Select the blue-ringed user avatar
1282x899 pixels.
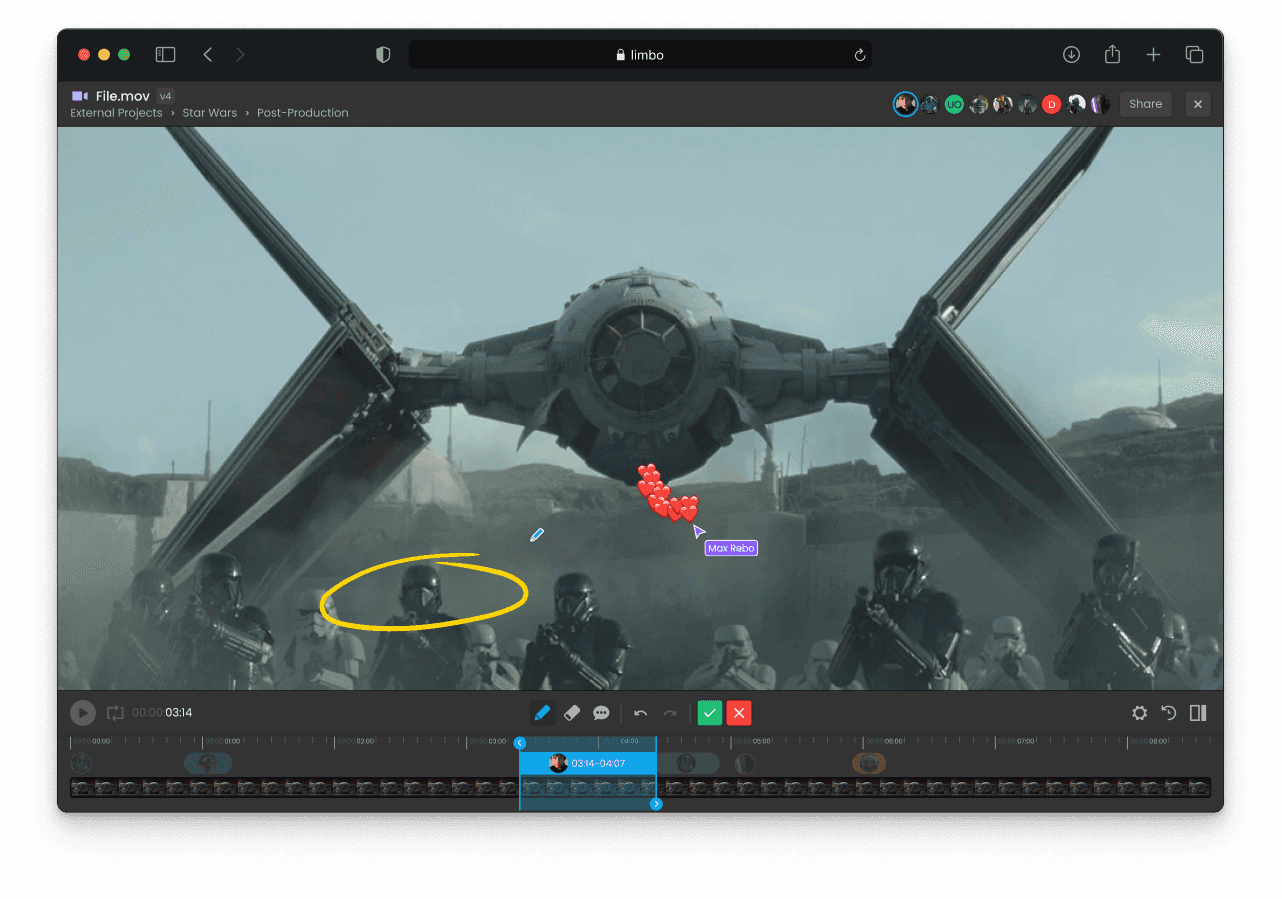click(x=905, y=104)
